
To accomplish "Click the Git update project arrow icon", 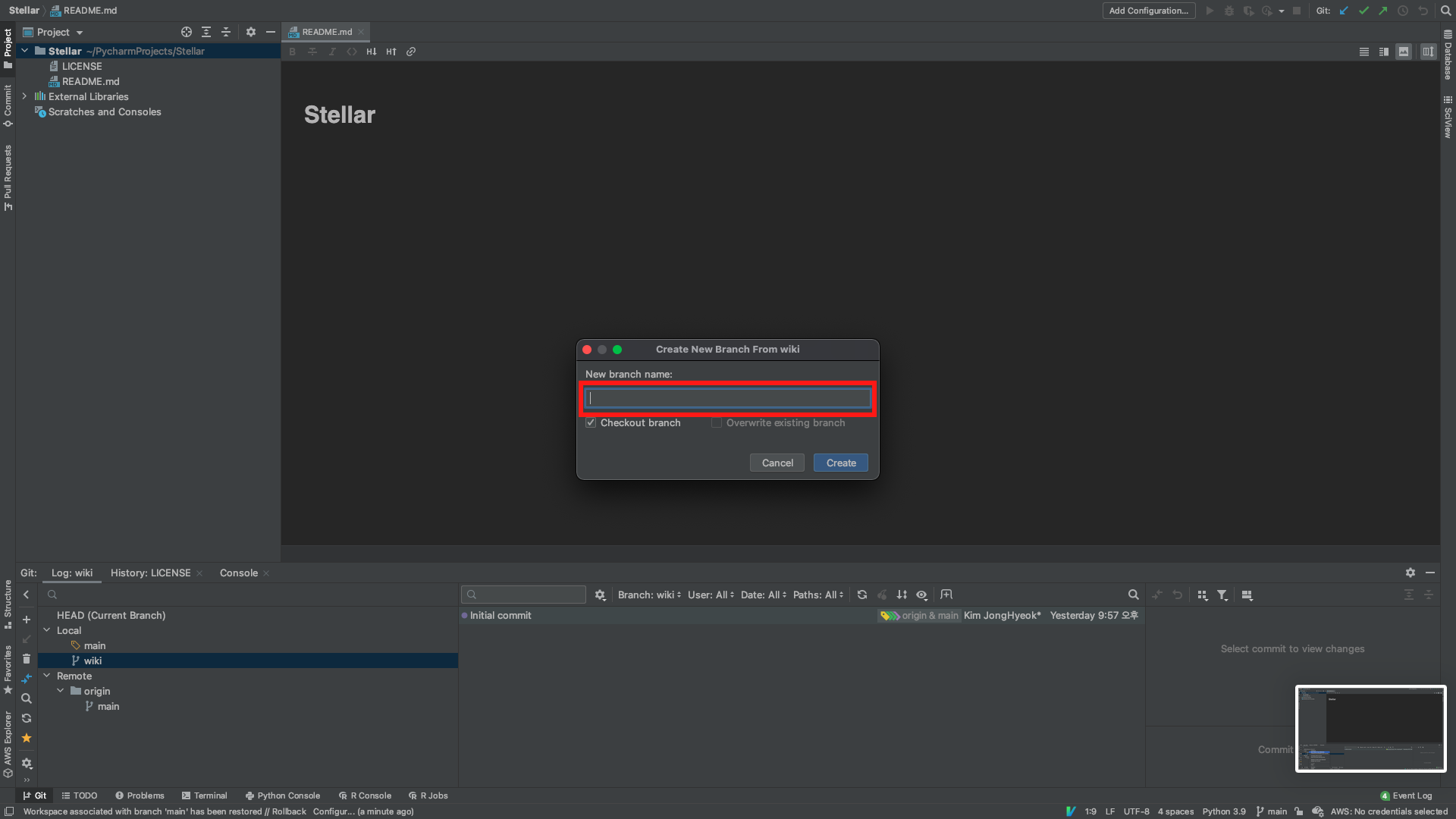I will coord(1344,11).
